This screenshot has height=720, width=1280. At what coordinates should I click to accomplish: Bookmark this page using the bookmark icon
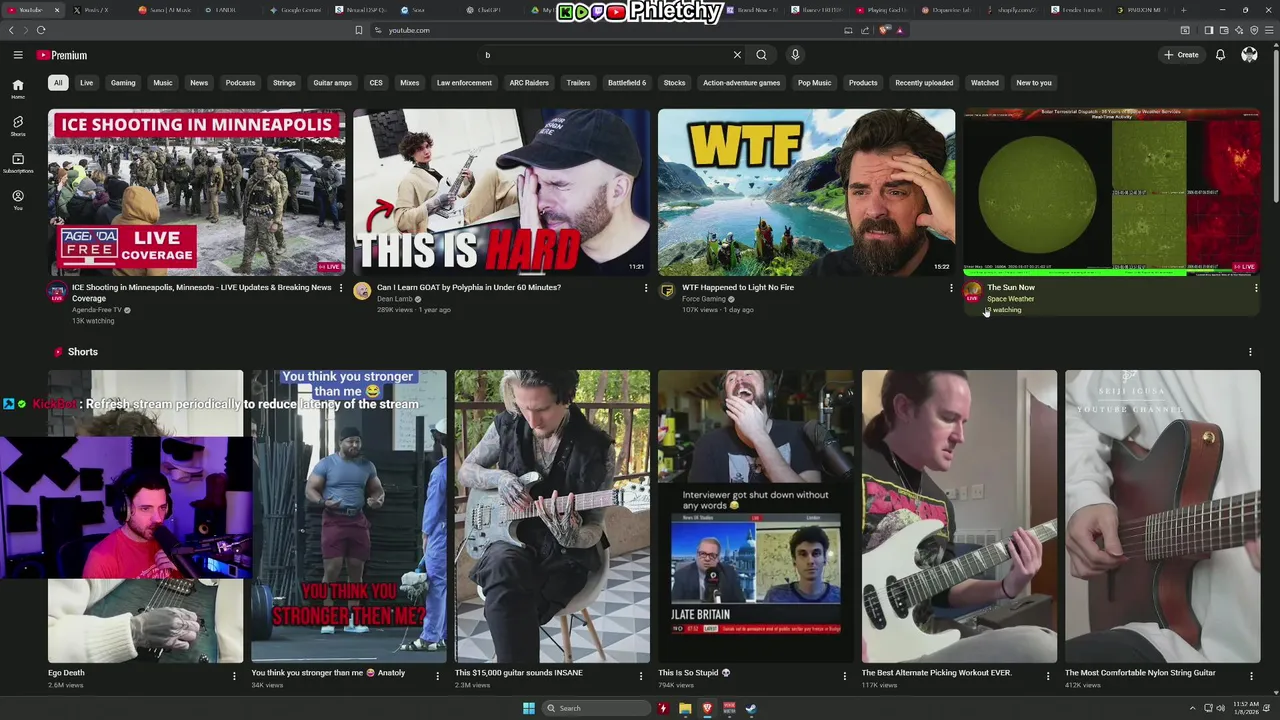point(358,30)
